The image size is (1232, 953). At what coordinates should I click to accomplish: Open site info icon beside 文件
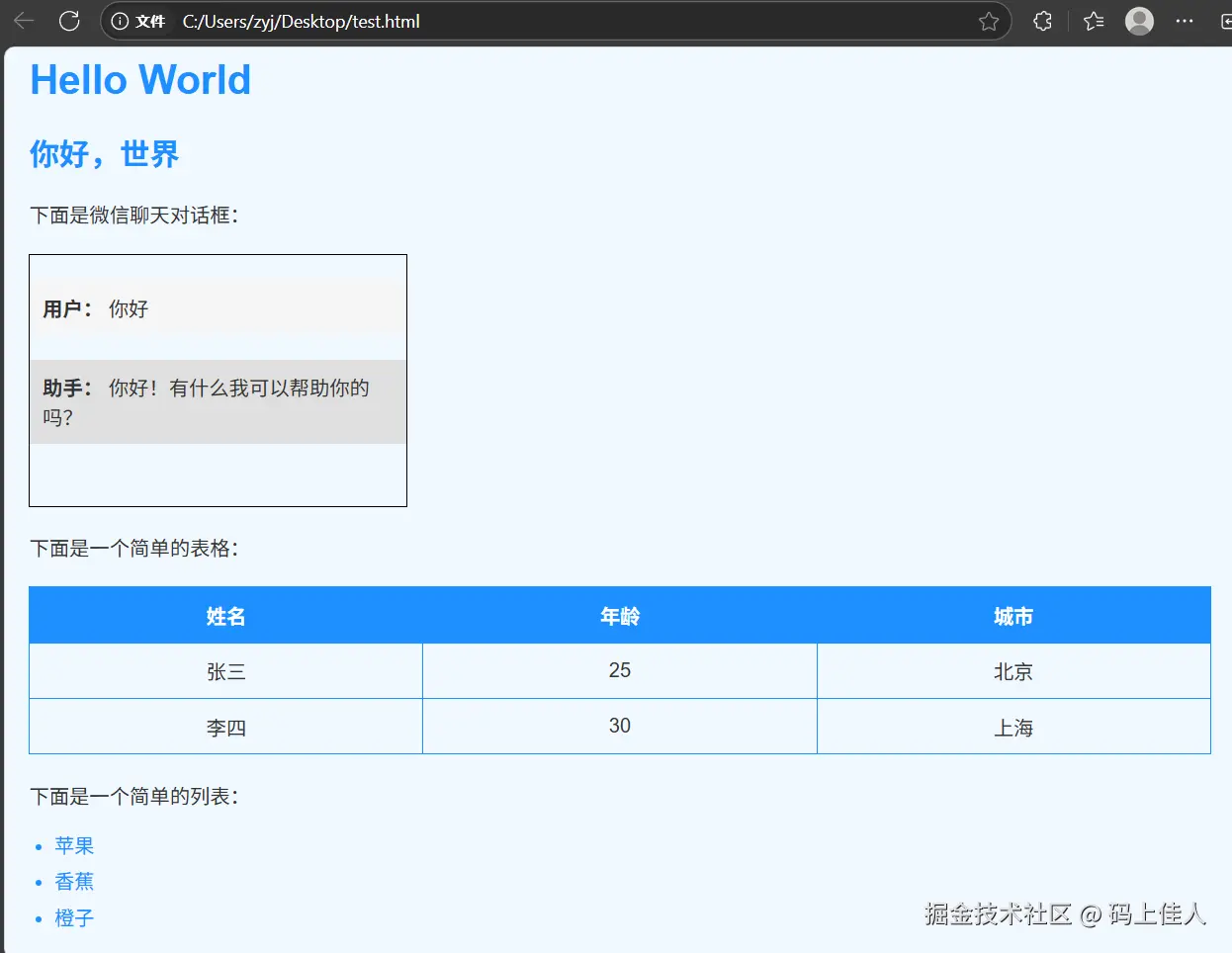click(120, 21)
